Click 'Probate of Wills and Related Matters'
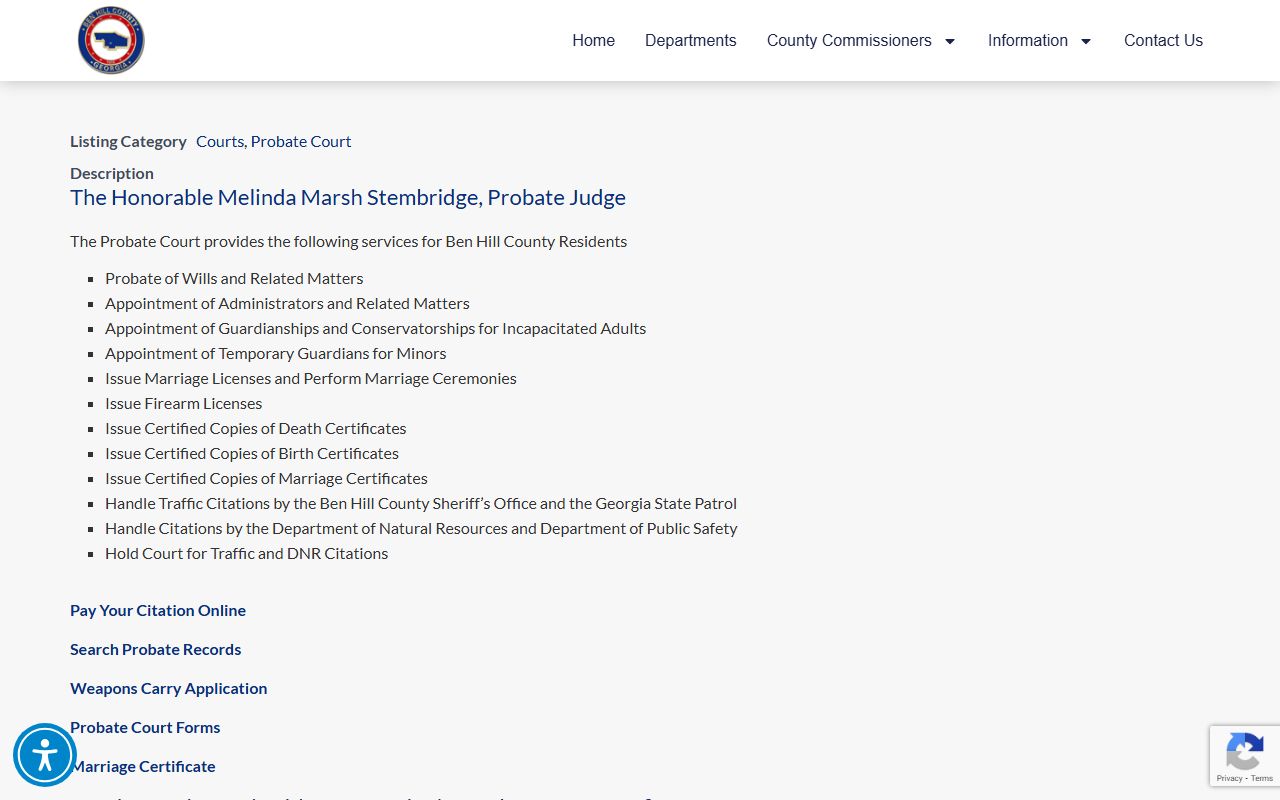This screenshot has height=800, width=1280. (x=234, y=278)
